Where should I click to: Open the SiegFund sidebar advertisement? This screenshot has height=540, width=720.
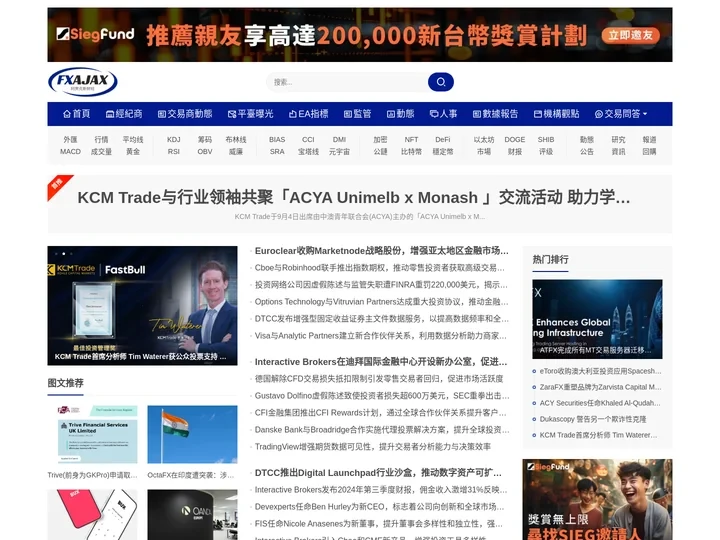(597, 500)
